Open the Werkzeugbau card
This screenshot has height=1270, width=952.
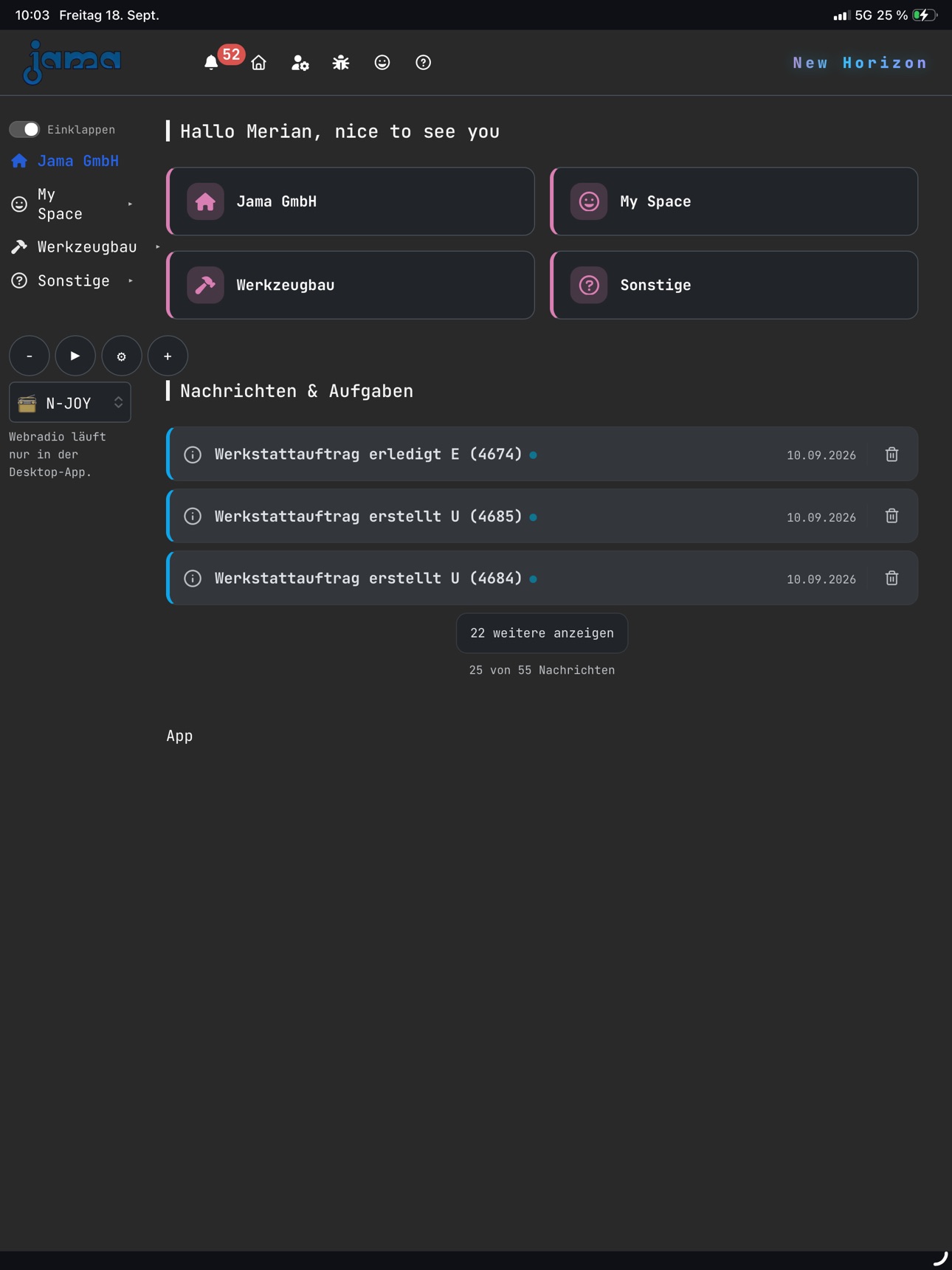click(351, 285)
